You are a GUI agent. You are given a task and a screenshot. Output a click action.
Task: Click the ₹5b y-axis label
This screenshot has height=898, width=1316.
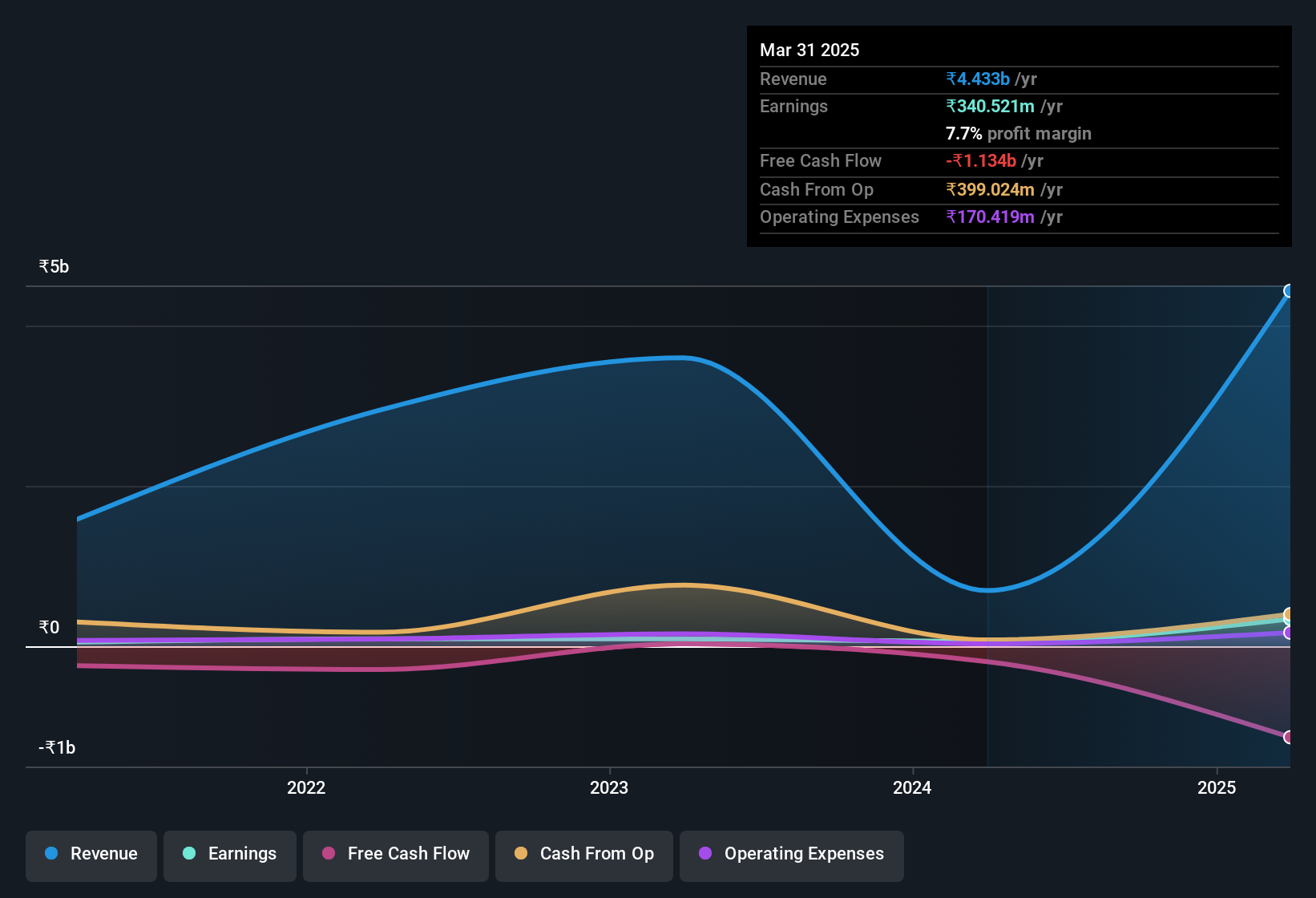(54, 266)
